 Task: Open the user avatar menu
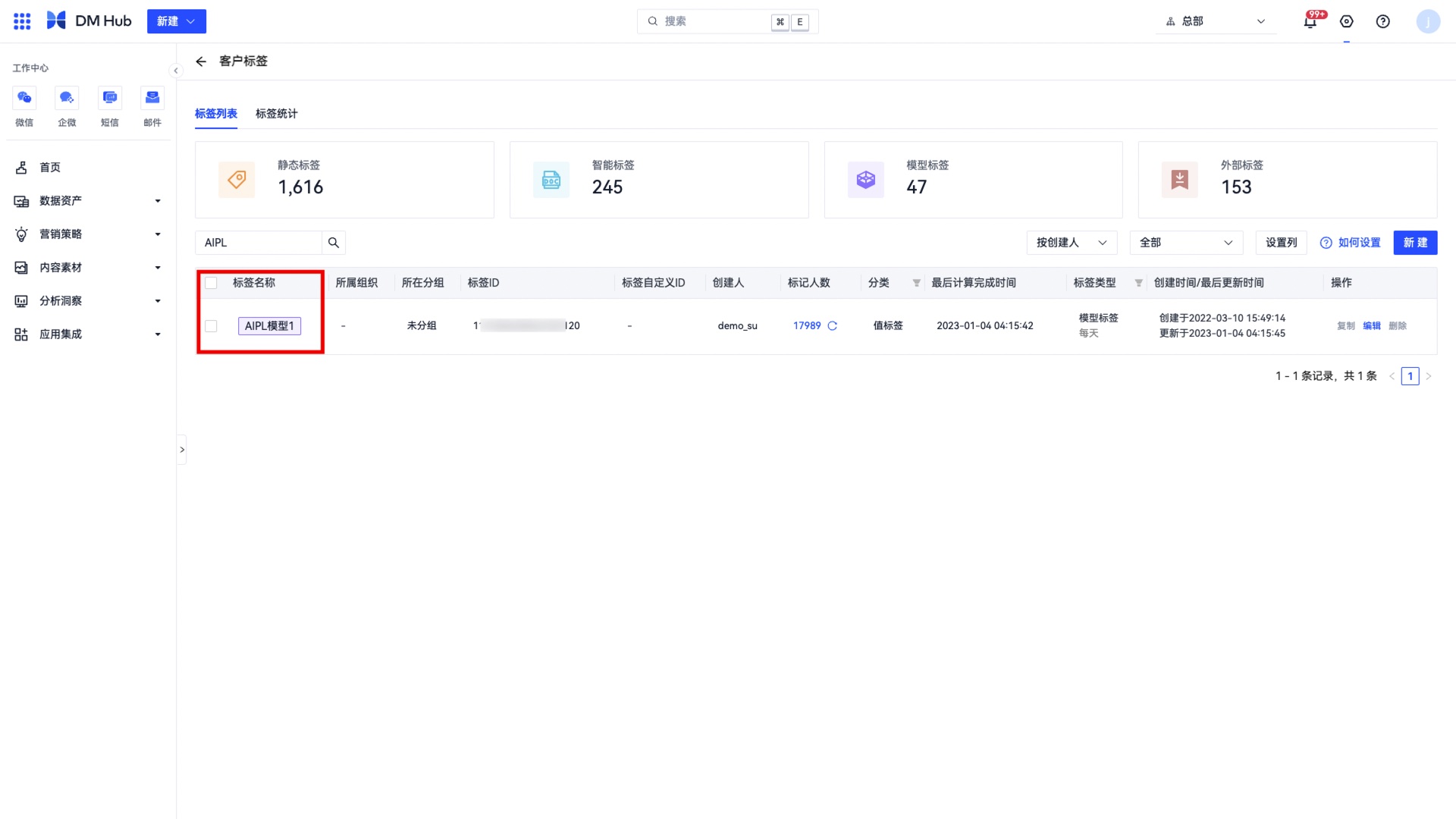[x=1428, y=21]
